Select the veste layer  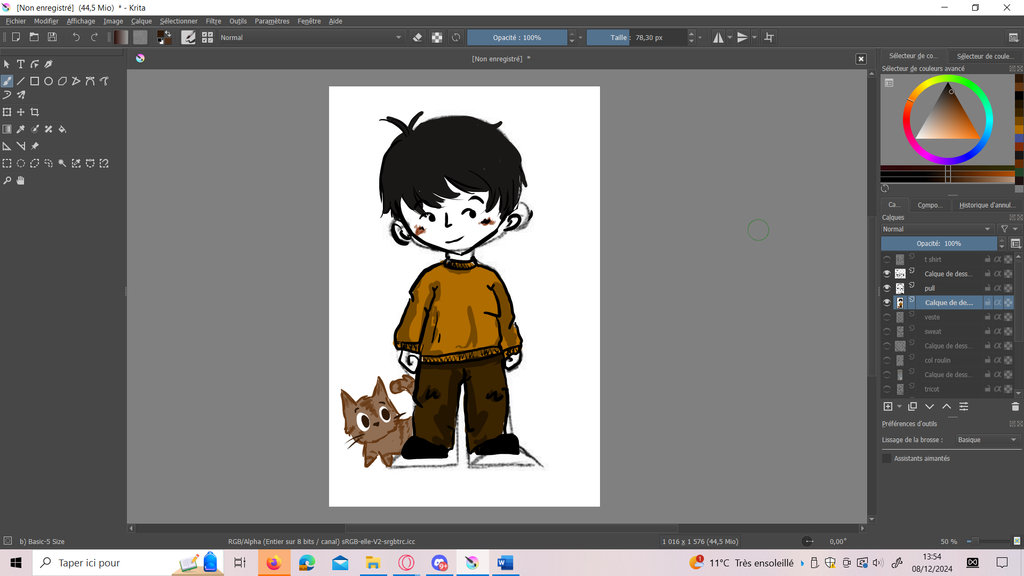click(x=932, y=317)
